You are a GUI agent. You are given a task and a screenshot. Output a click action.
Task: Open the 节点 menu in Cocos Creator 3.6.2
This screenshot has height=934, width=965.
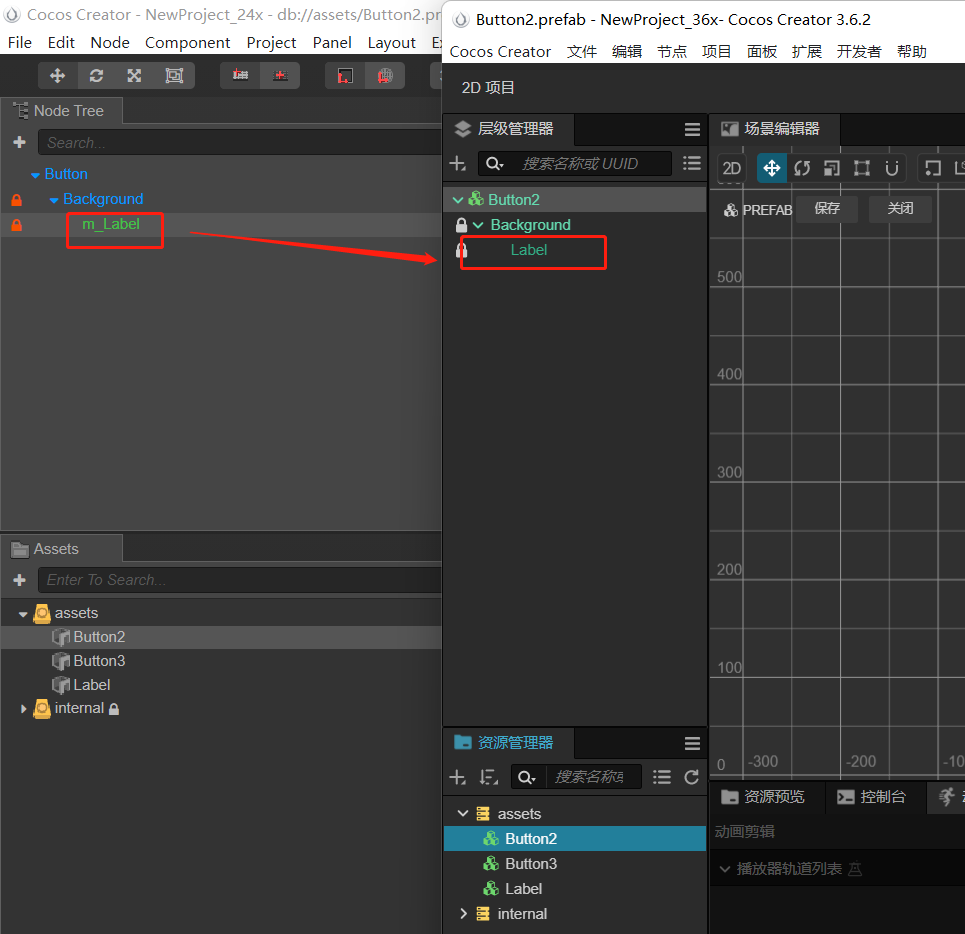672,51
